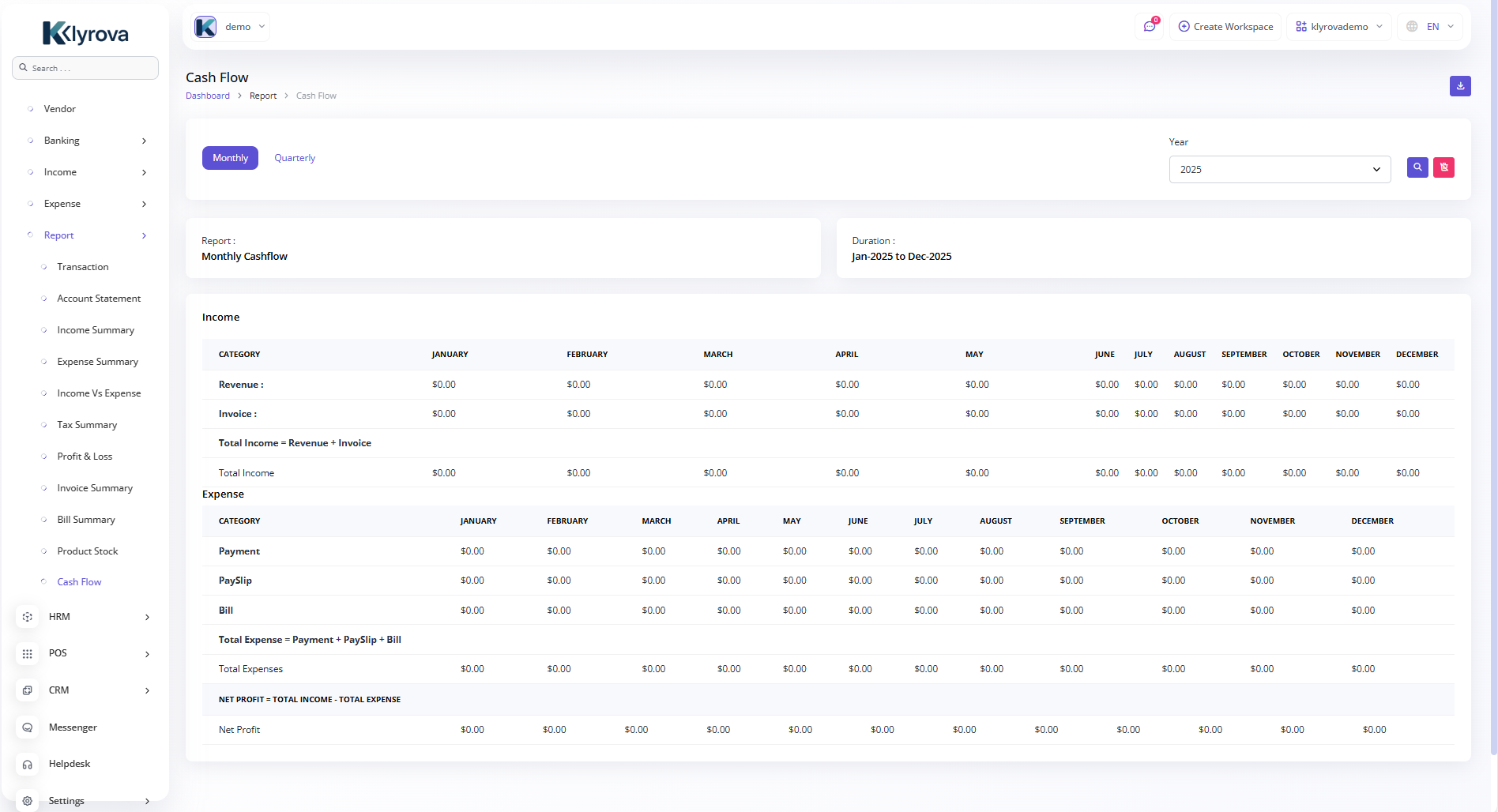The width and height of the screenshot is (1498, 812).
Task: Open the Profit & Loss report
Action: [x=85, y=457]
